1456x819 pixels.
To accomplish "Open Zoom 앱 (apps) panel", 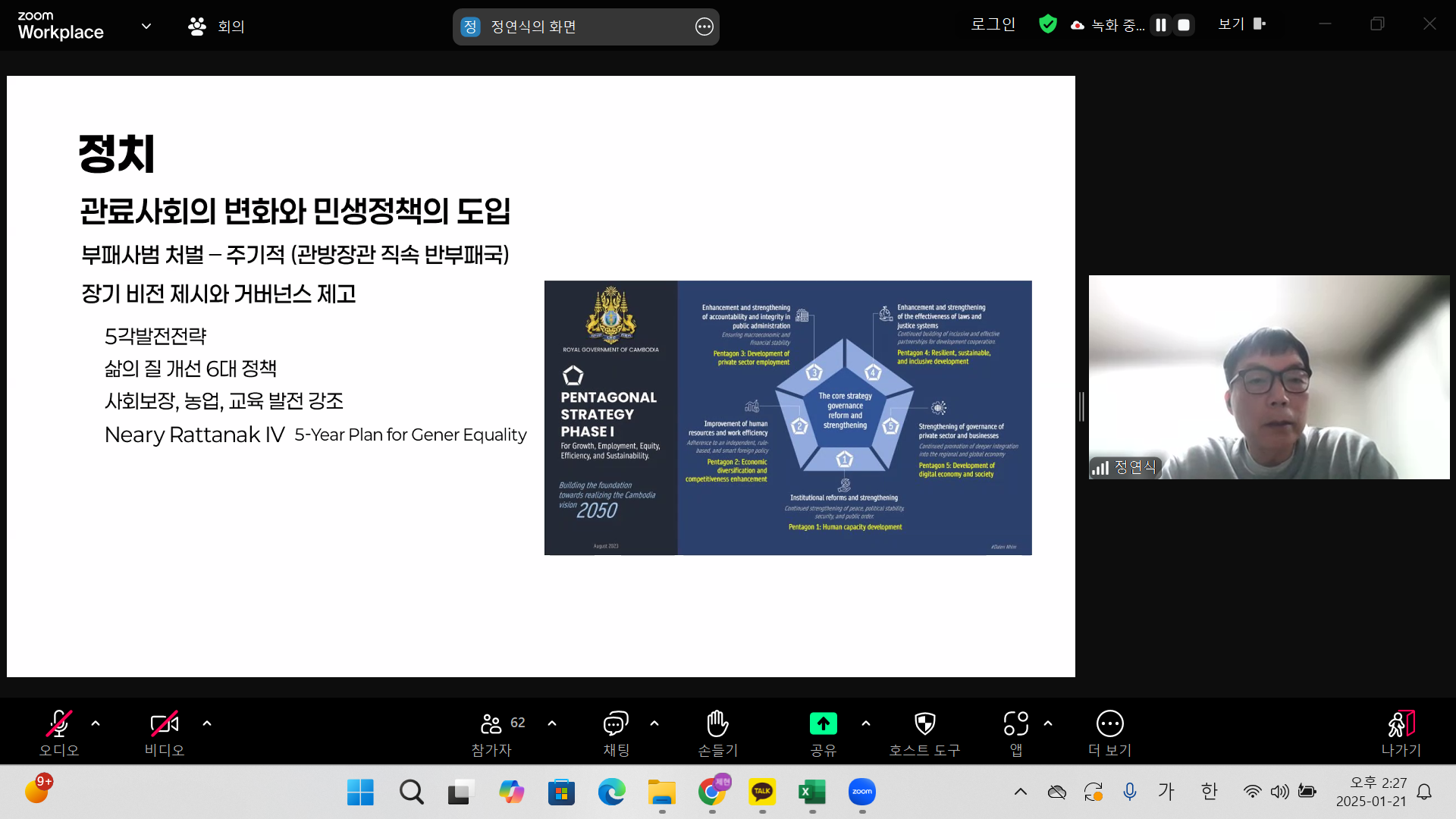I will click(x=1015, y=730).
